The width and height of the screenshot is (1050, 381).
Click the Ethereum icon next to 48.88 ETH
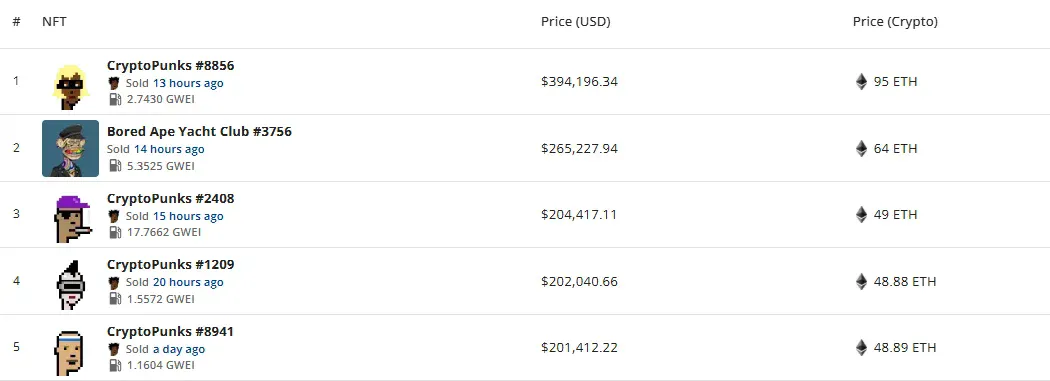point(861,281)
